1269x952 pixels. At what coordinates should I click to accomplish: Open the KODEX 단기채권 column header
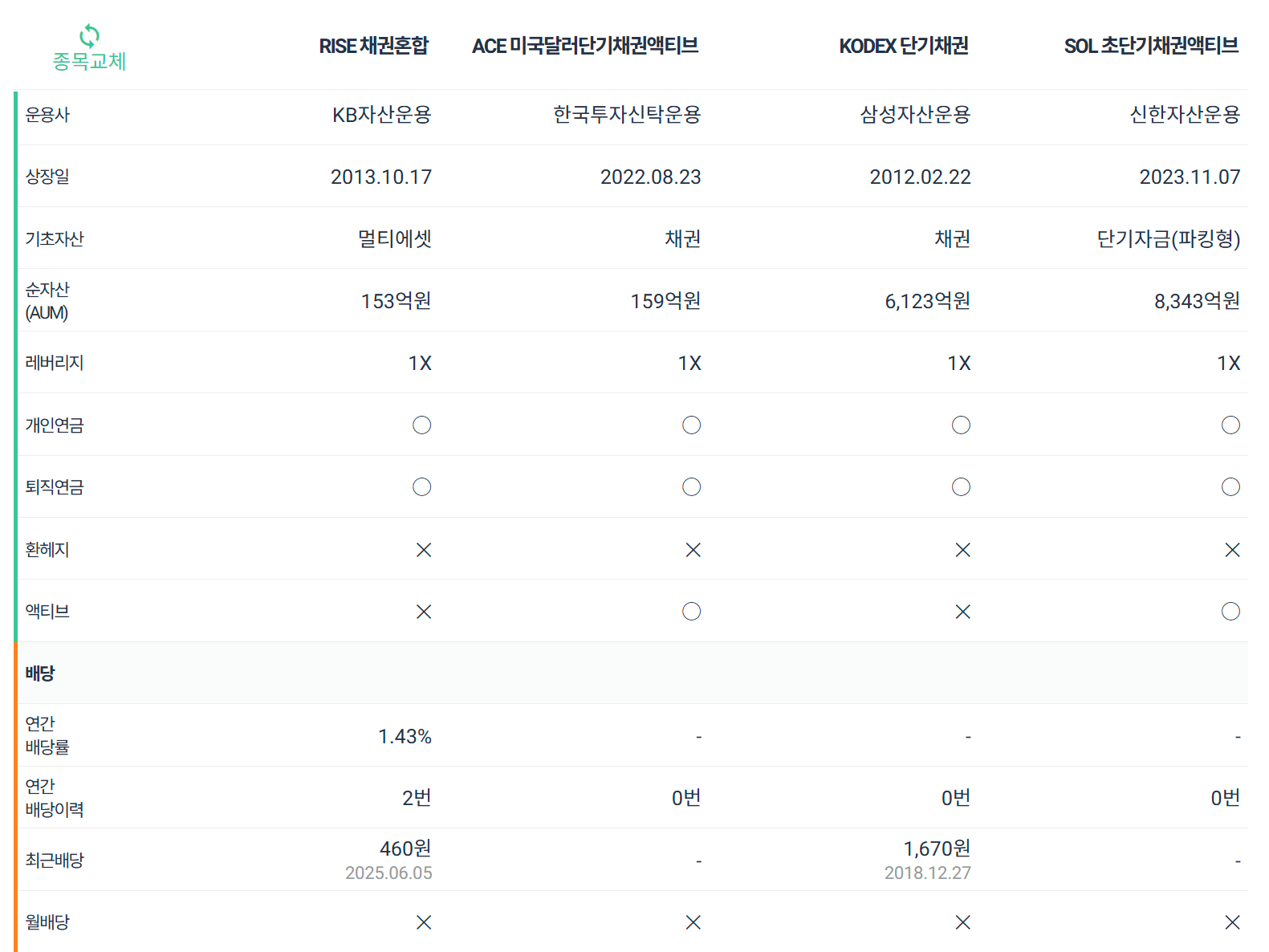[904, 46]
